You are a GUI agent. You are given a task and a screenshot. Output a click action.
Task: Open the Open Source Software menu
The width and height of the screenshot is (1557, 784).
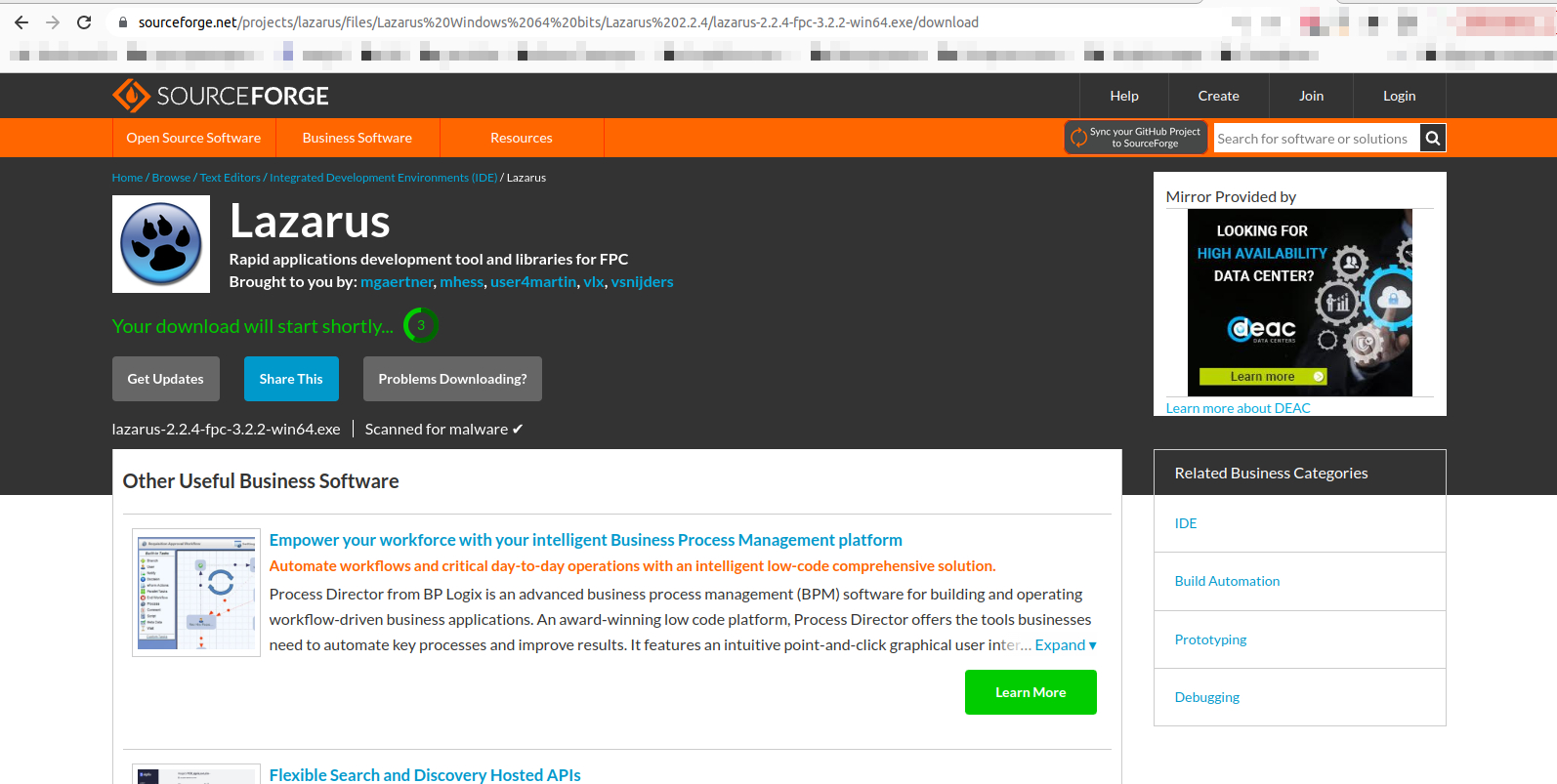(193, 138)
